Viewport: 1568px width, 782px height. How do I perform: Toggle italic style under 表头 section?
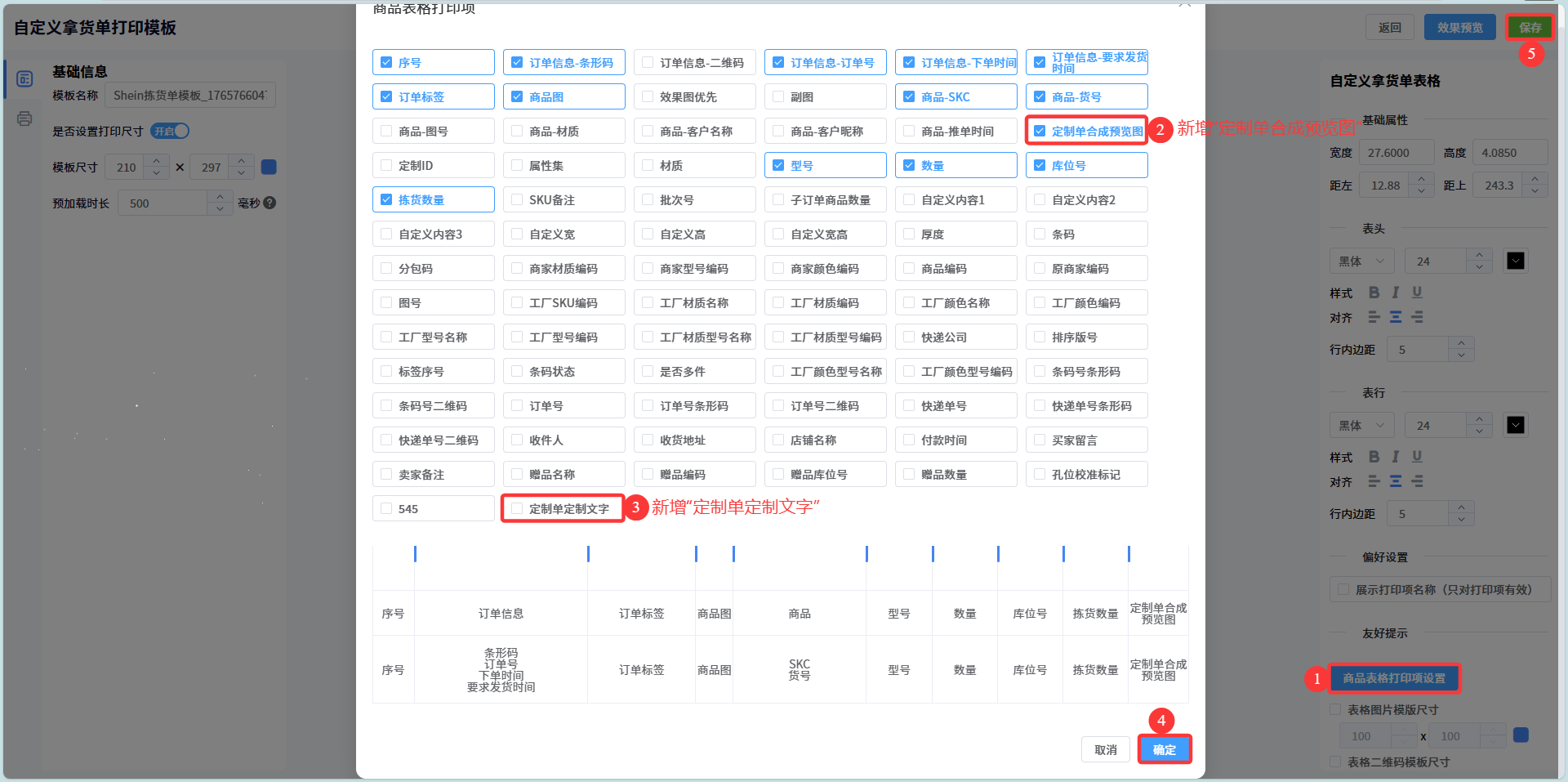1396,293
